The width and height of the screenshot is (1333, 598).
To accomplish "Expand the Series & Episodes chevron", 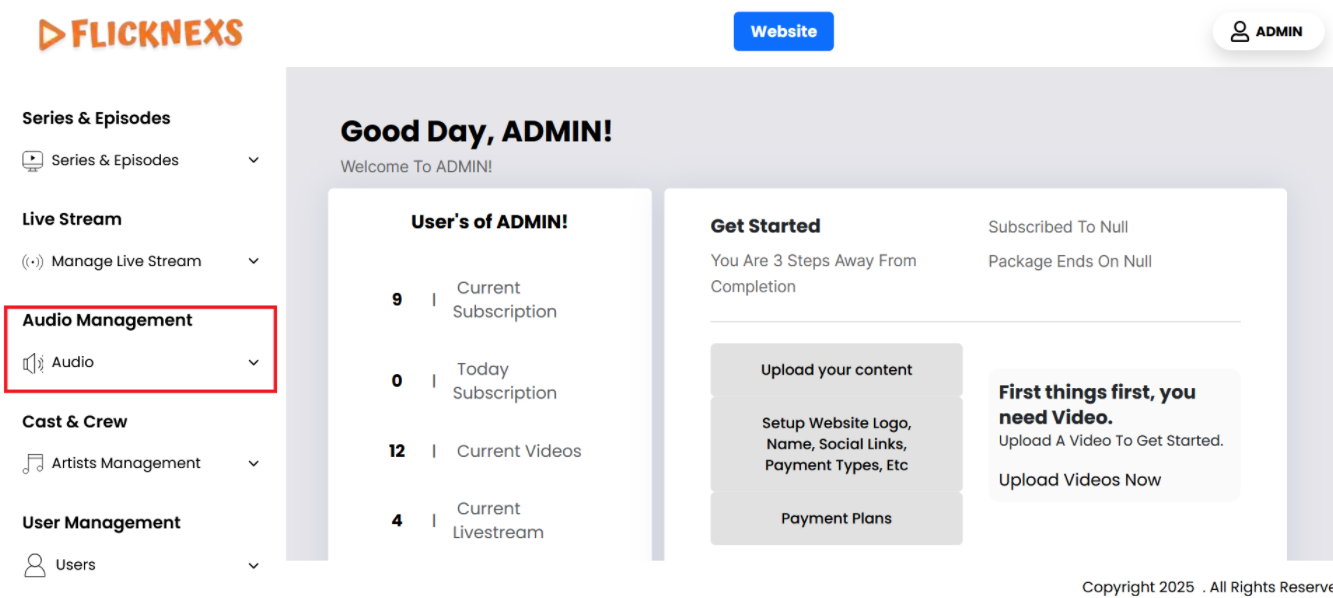I will pyautogui.click(x=254, y=160).
